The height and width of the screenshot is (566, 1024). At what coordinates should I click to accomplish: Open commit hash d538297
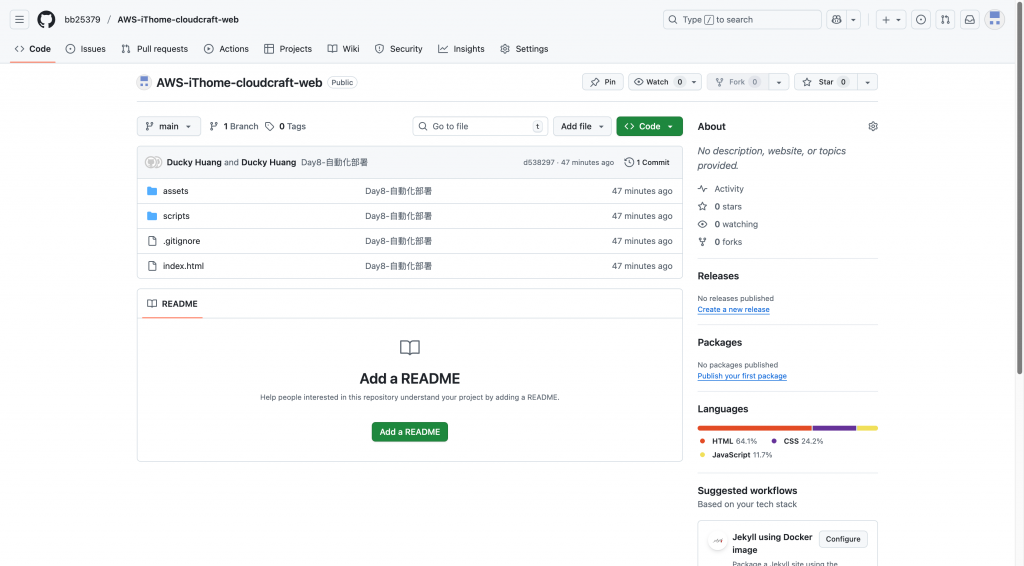[538, 163]
